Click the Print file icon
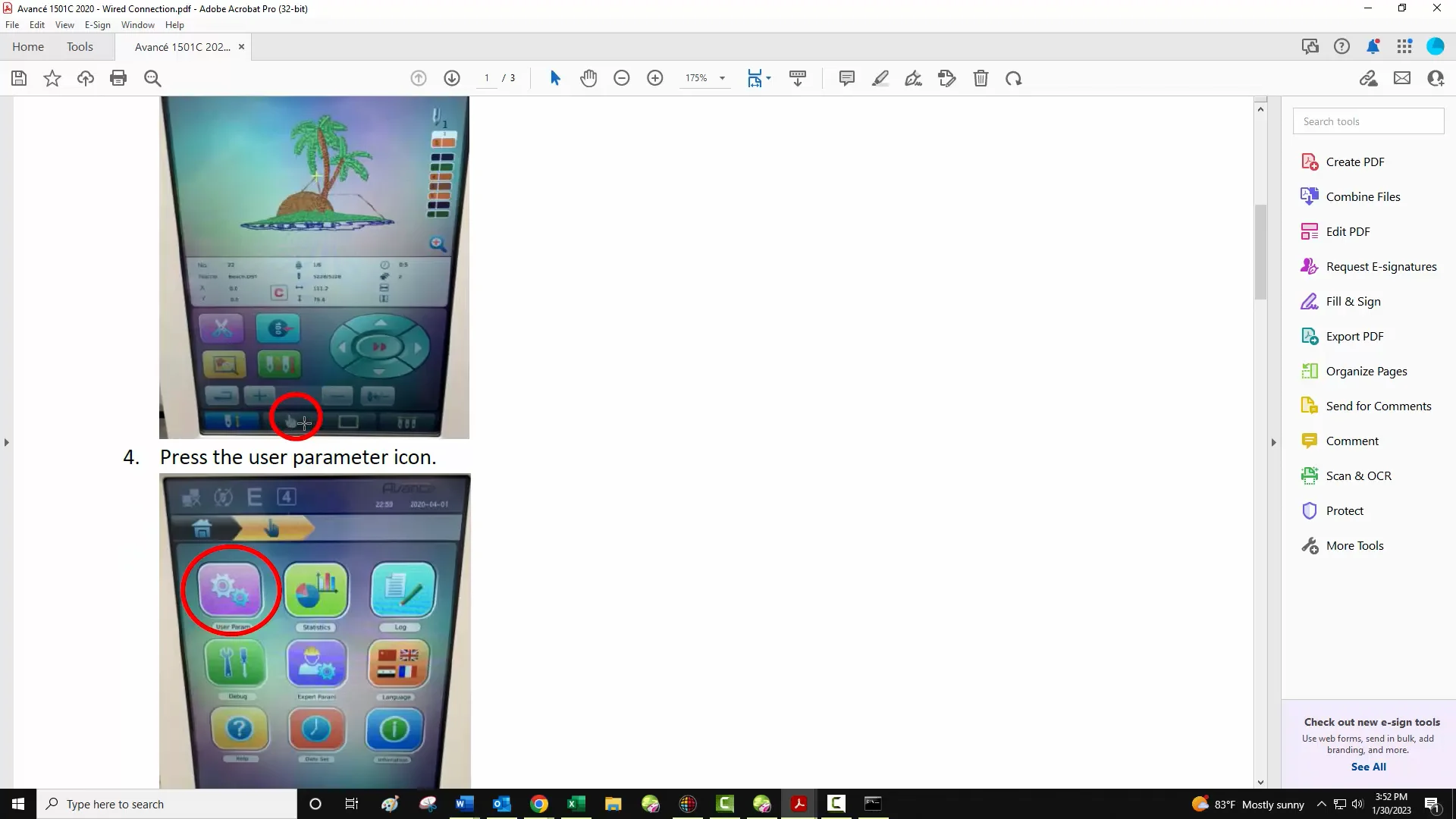1456x819 pixels. point(118,78)
